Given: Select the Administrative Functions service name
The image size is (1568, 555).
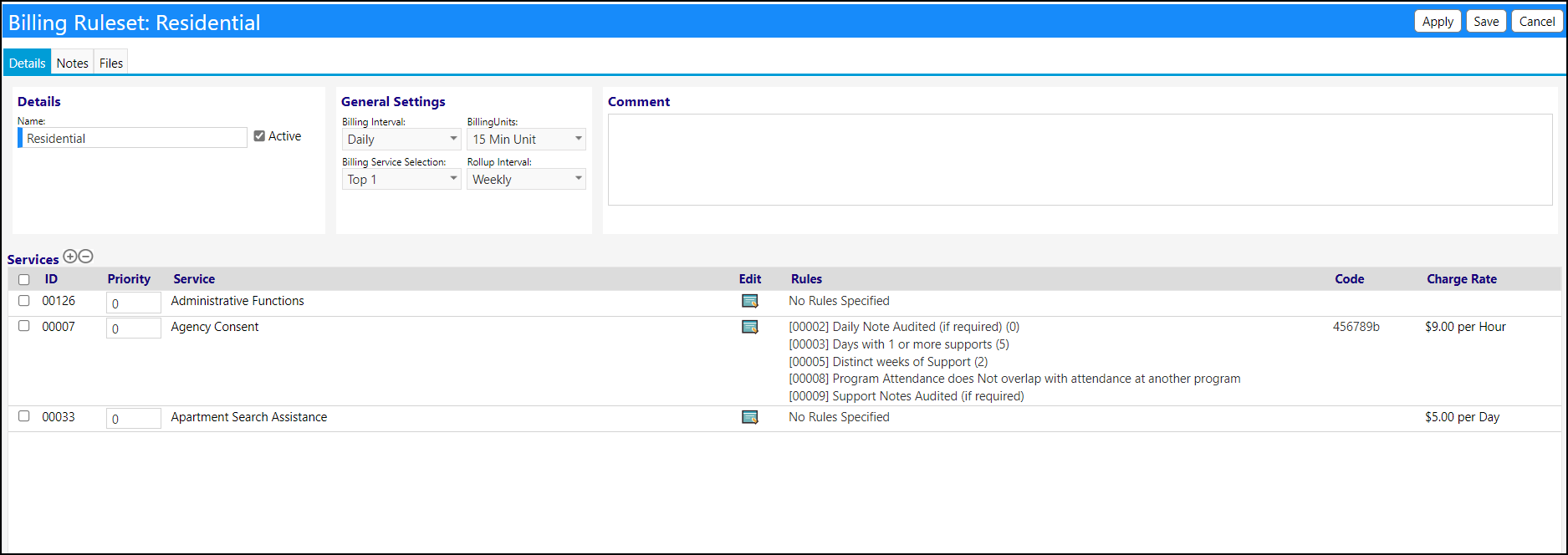Looking at the screenshot, I should (x=237, y=301).
